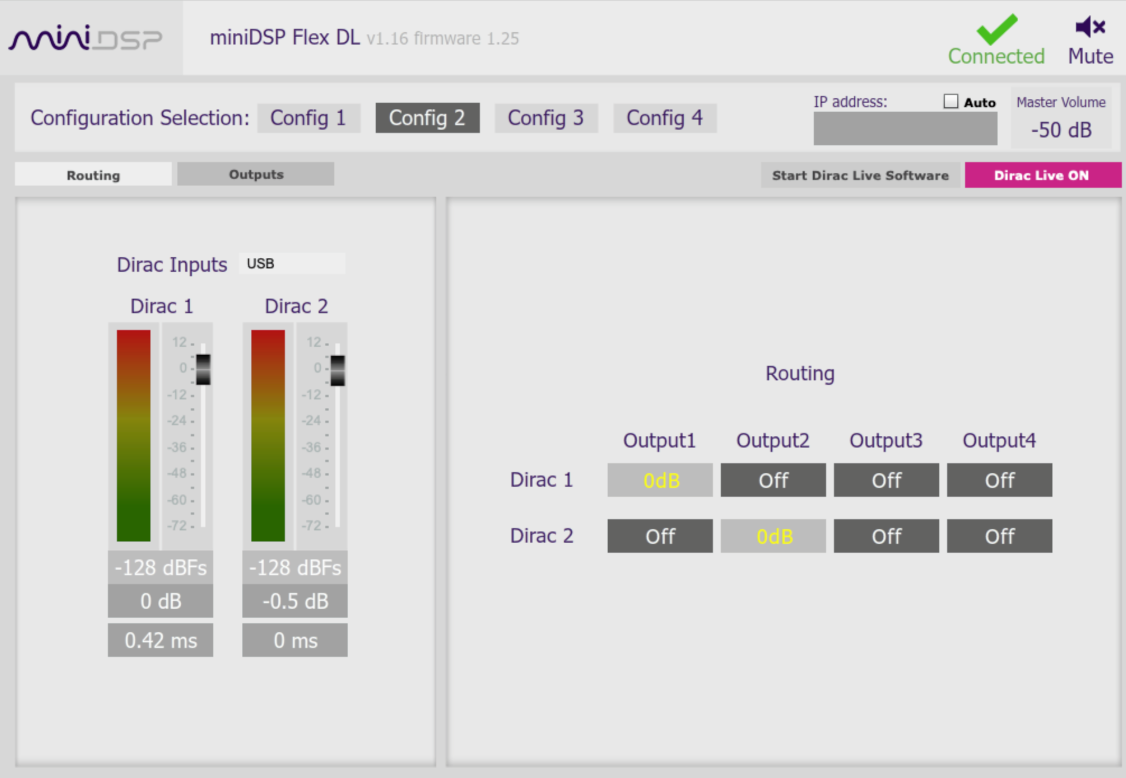
Task: Enable the Auto IP address checkbox
Action: pyautogui.click(x=951, y=101)
